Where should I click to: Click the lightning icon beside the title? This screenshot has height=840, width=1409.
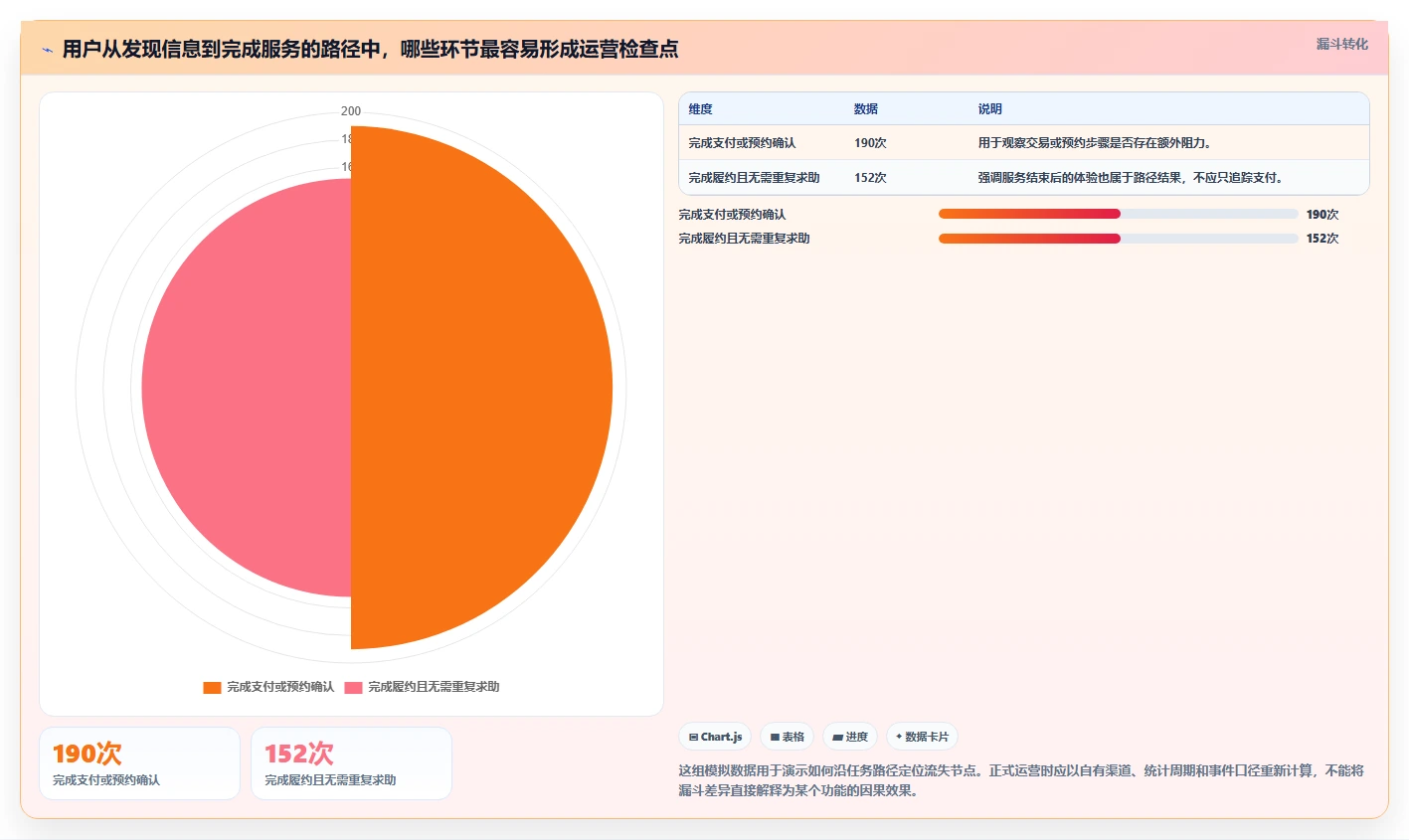47,50
